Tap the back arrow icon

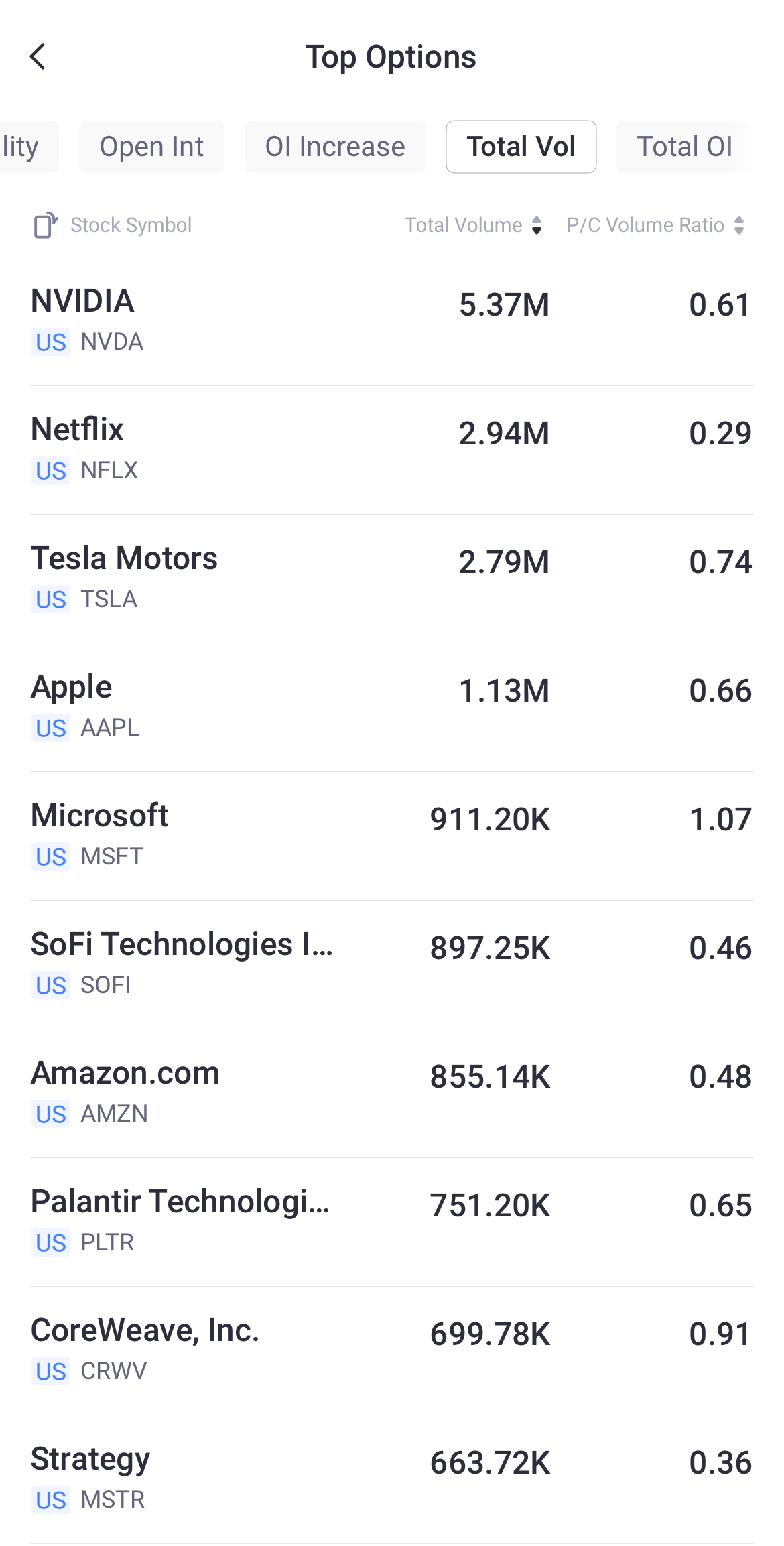pyautogui.click(x=38, y=57)
